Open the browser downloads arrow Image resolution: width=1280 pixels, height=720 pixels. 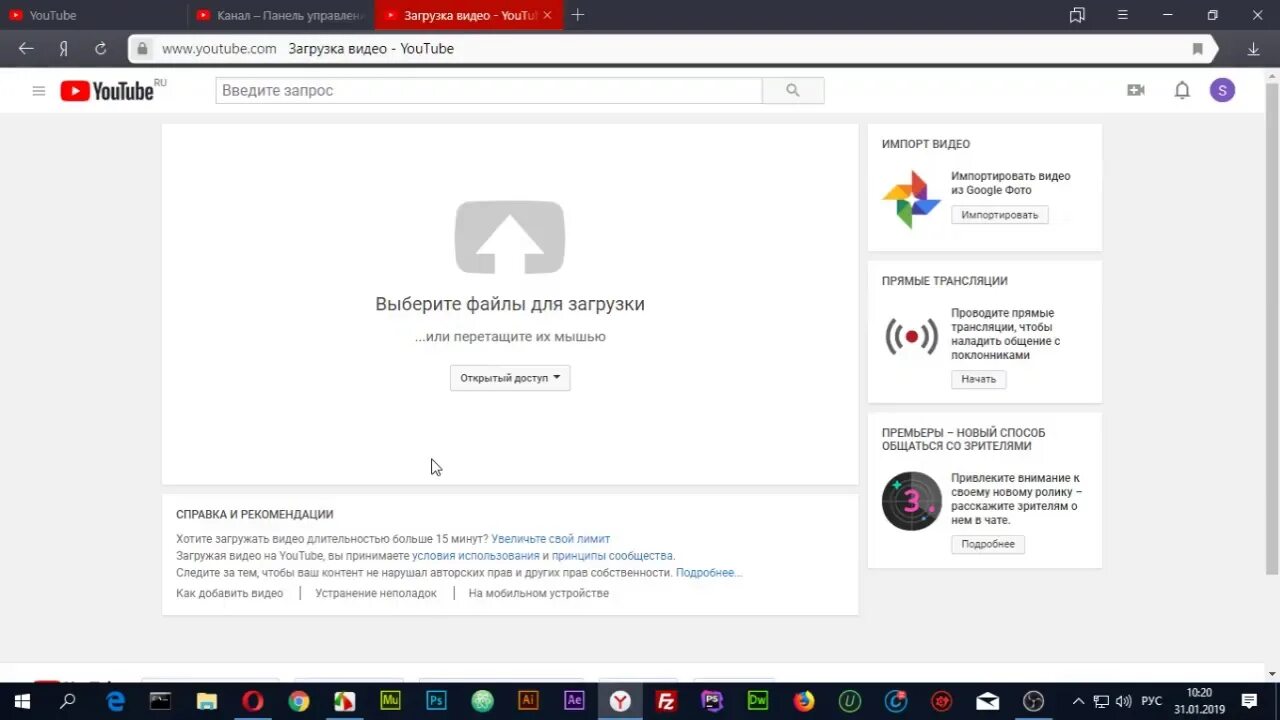click(1253, 48)
